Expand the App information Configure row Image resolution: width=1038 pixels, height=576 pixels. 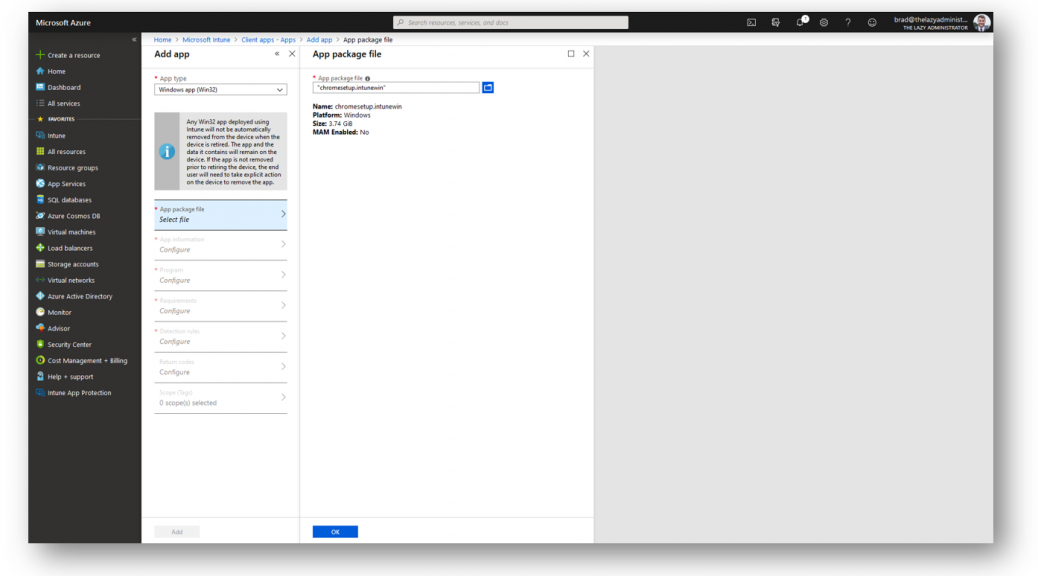(220, 245)
